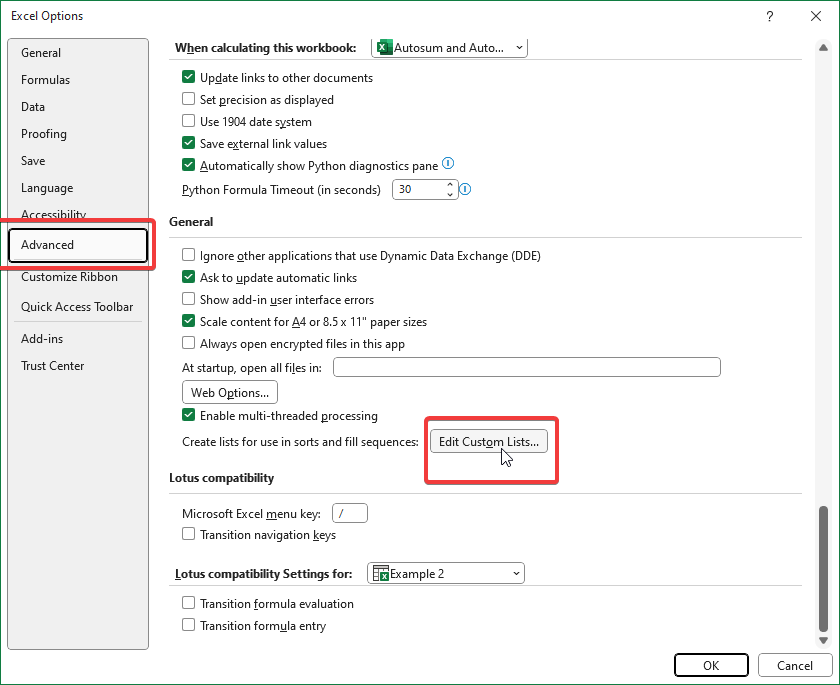Increase Python Formula Timeout with up arrow

[x=450, y=184]
